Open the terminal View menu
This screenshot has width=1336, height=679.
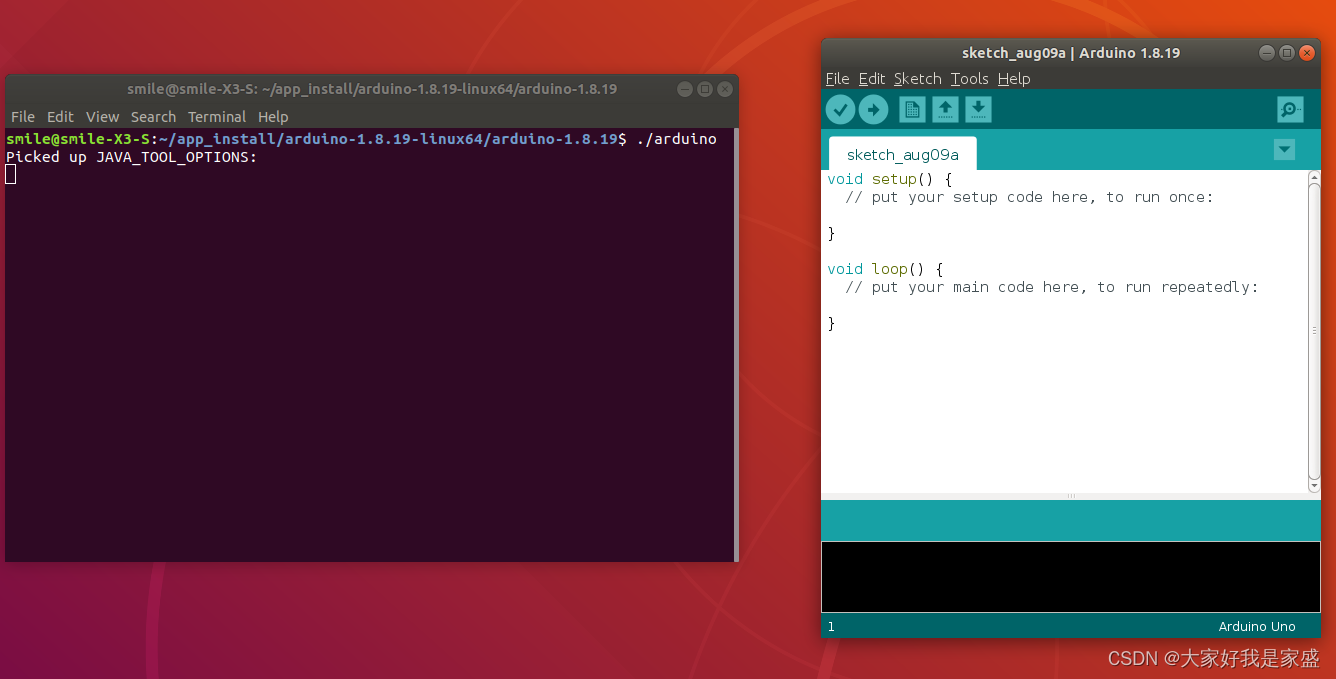point(102,117)
